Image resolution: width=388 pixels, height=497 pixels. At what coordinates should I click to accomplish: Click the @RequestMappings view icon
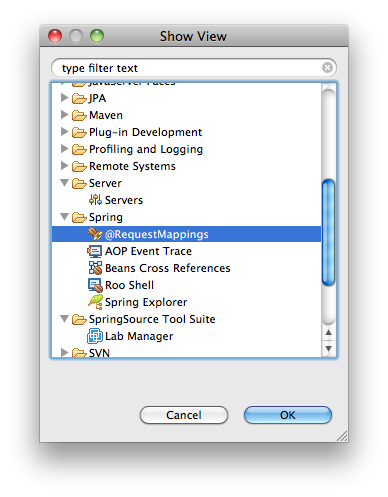(x=95, y=234)
